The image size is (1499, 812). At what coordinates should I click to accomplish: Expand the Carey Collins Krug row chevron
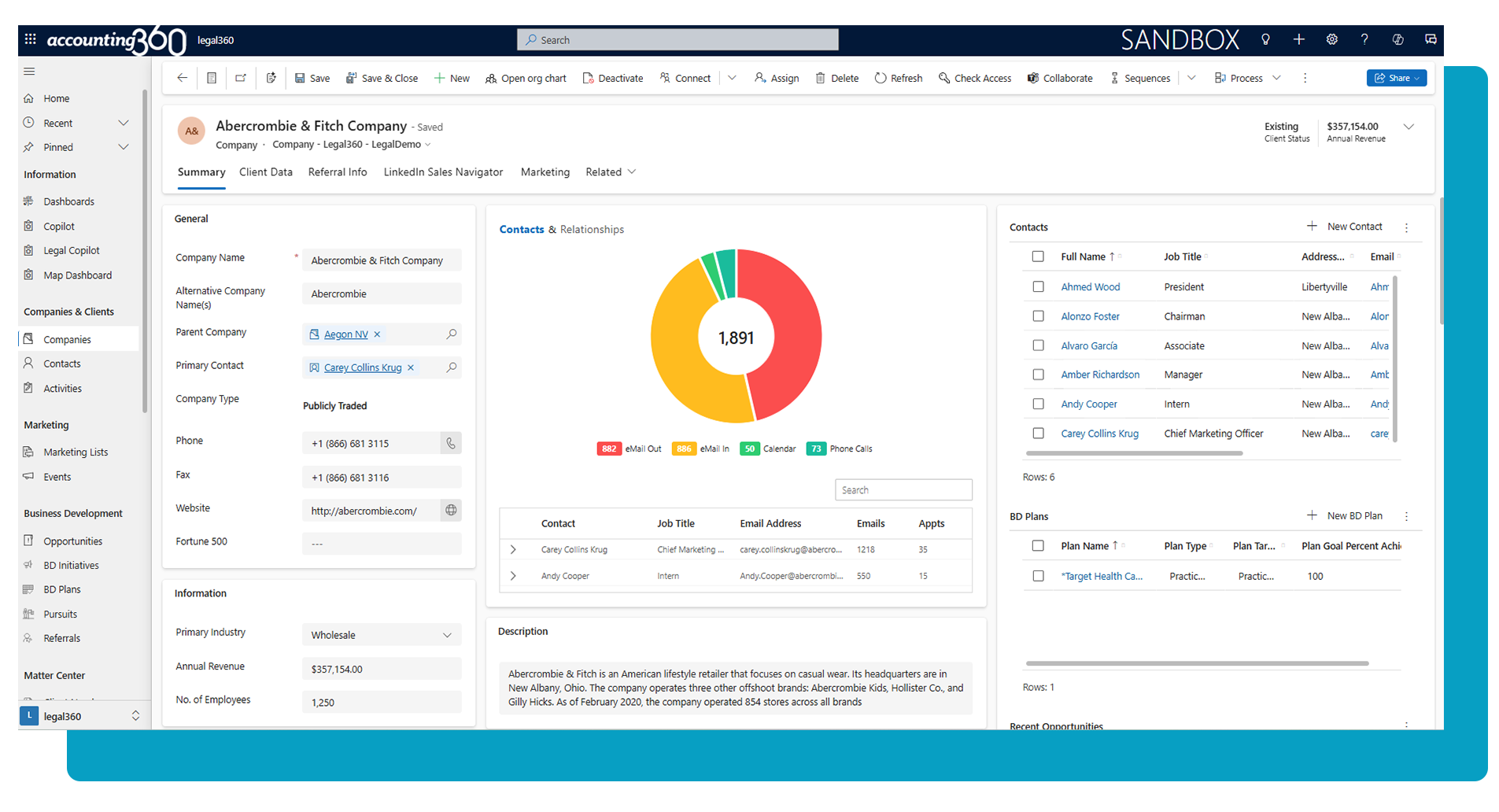tap(513, 550)
